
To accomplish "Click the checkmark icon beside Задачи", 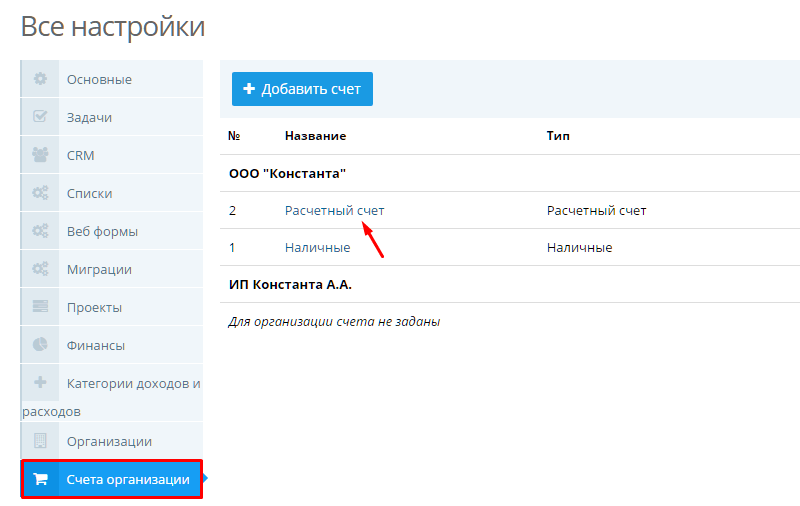I will 40,117.
